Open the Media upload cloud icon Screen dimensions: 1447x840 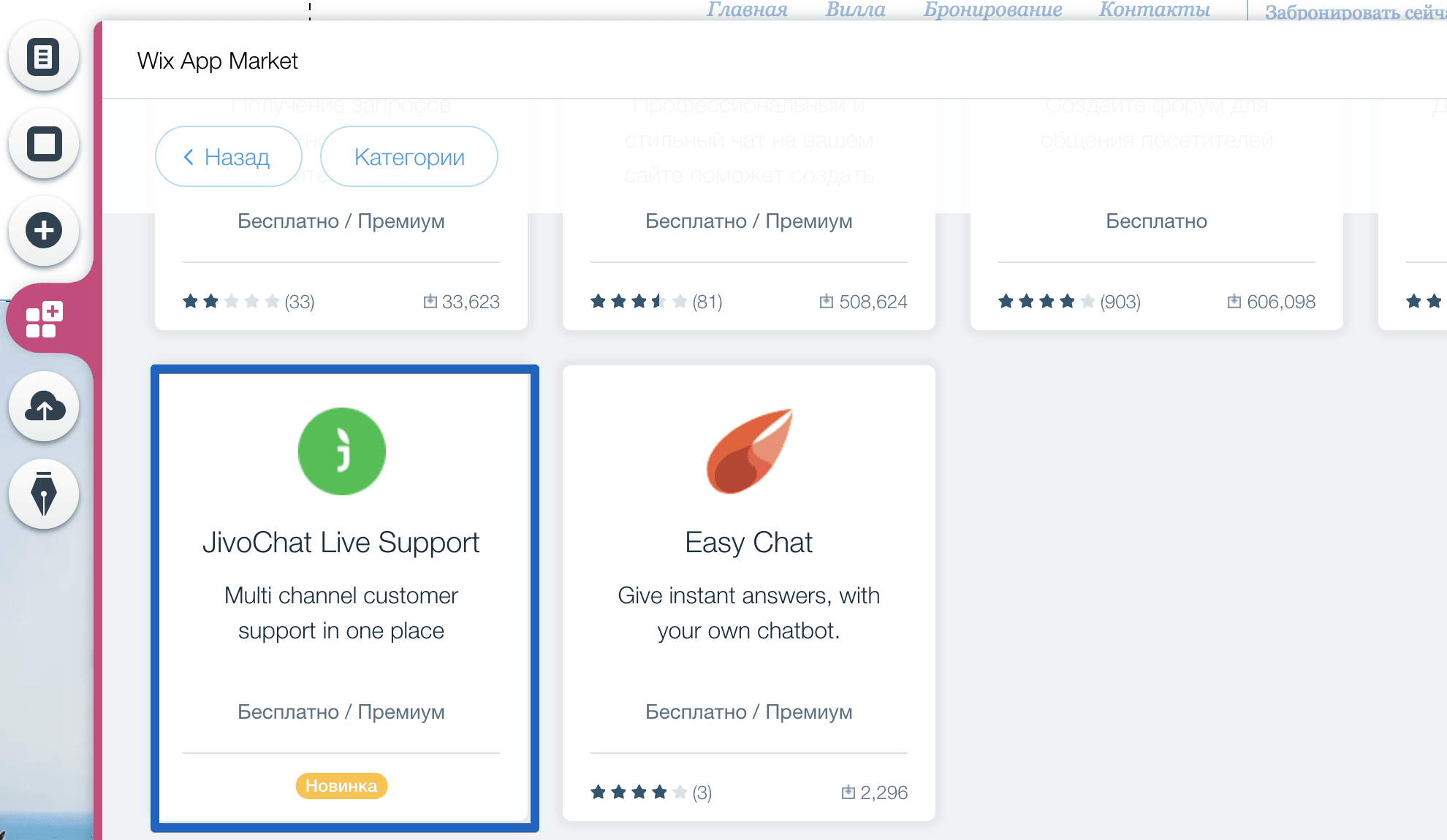coord(44,407)
